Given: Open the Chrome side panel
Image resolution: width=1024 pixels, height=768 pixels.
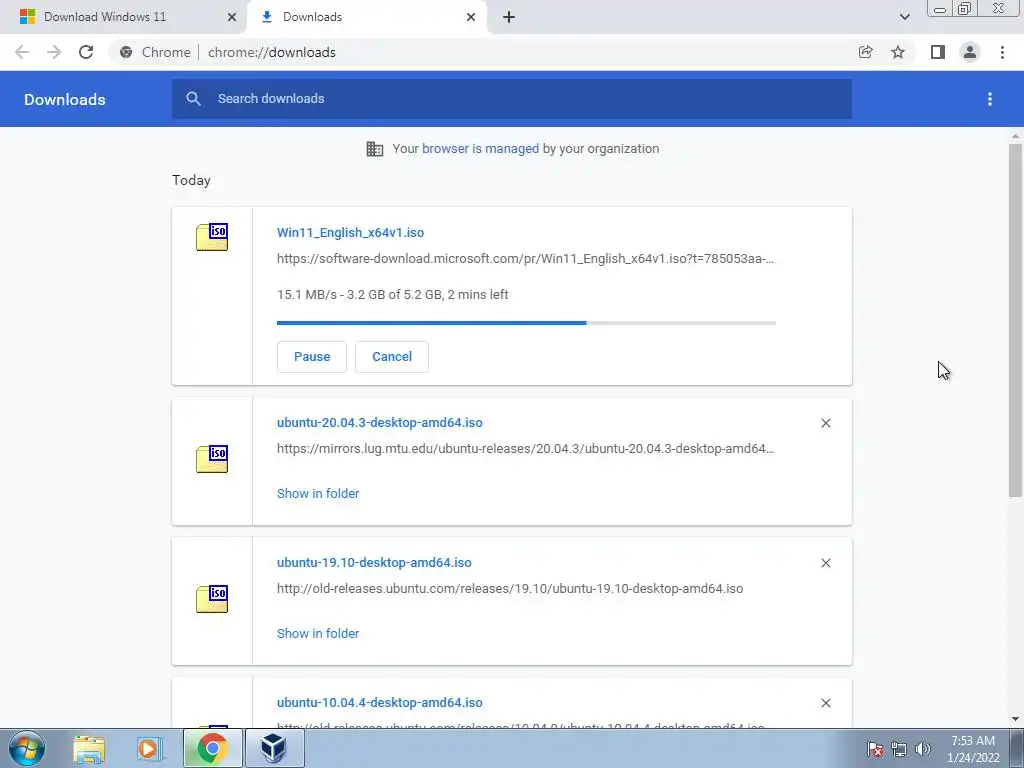Looking at the screenshot, I should [938, 52].
